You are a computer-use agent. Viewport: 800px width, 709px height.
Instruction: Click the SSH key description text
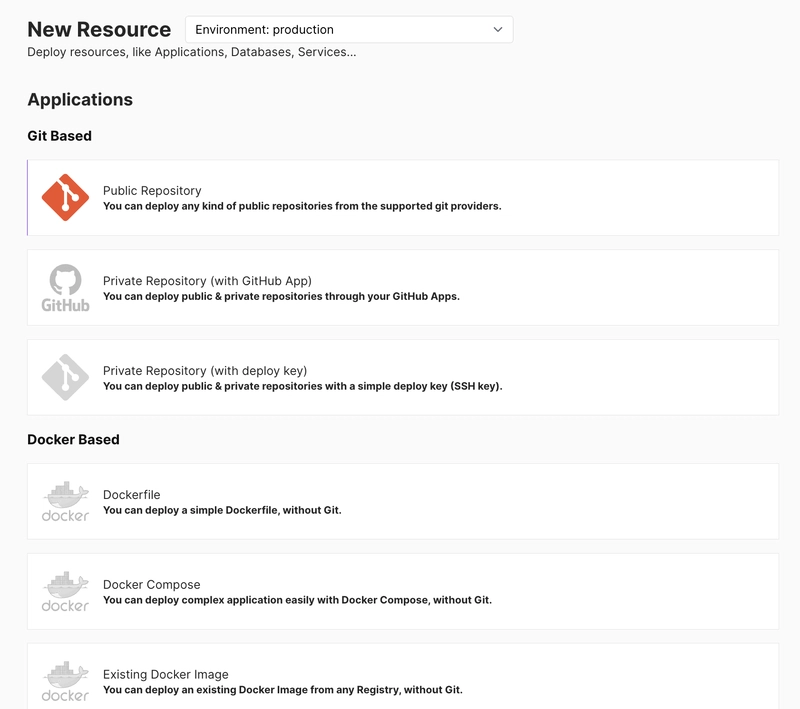pos(303,386)
